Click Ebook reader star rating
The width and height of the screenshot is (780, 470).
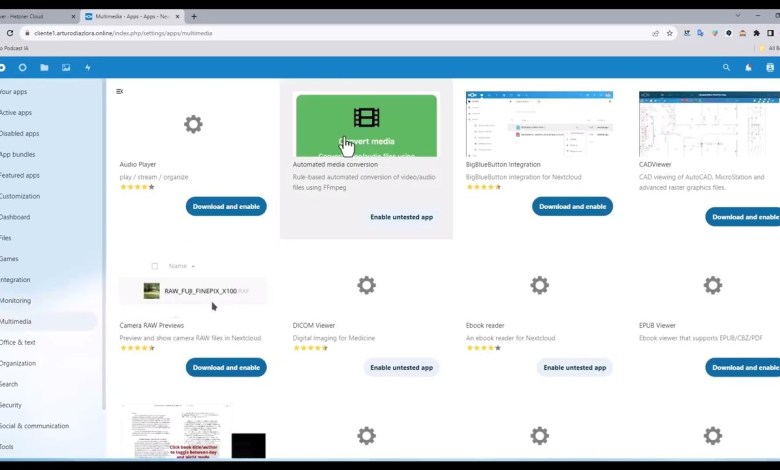pos(484,348)
